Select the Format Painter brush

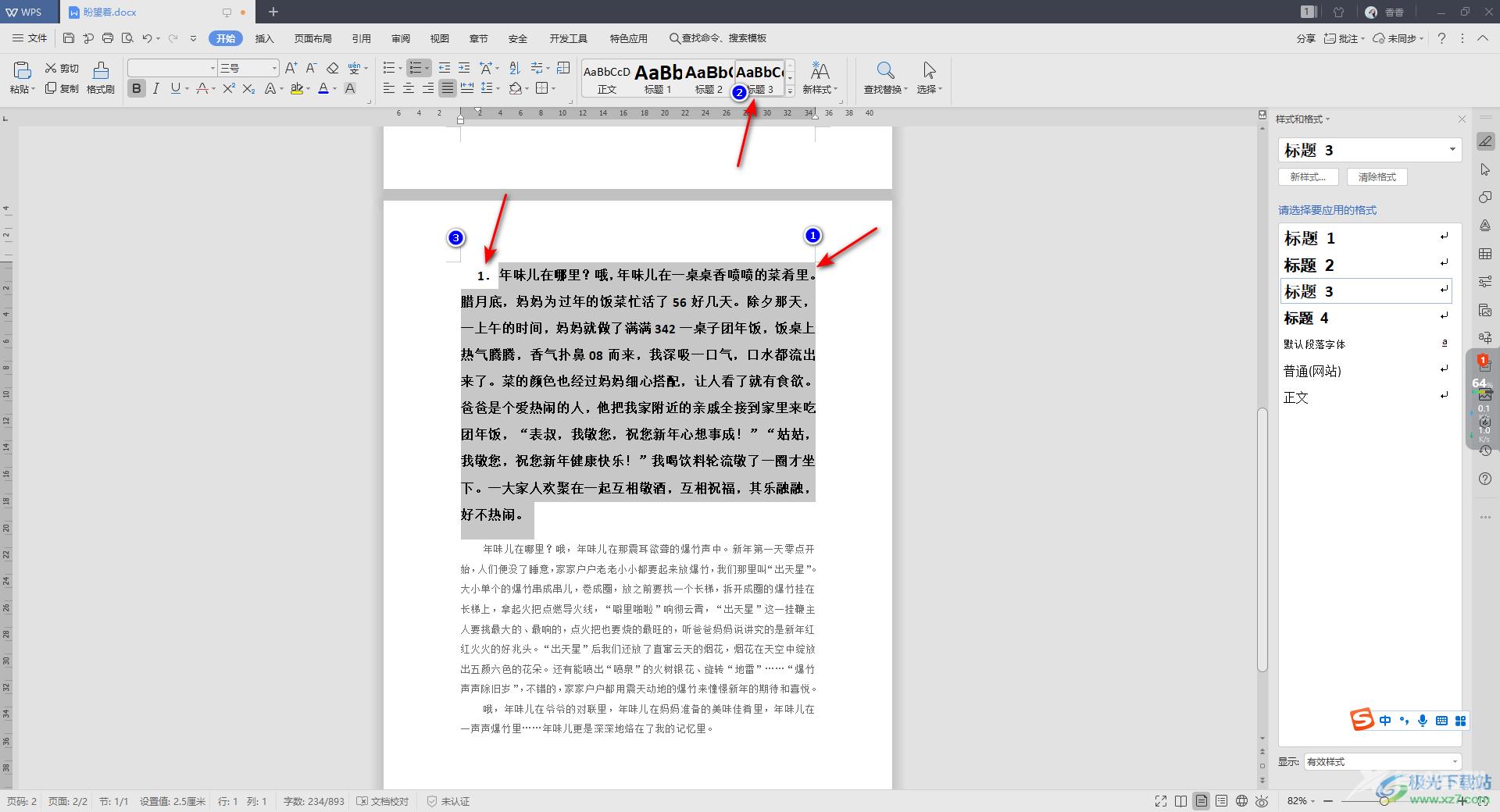point(101,77)
